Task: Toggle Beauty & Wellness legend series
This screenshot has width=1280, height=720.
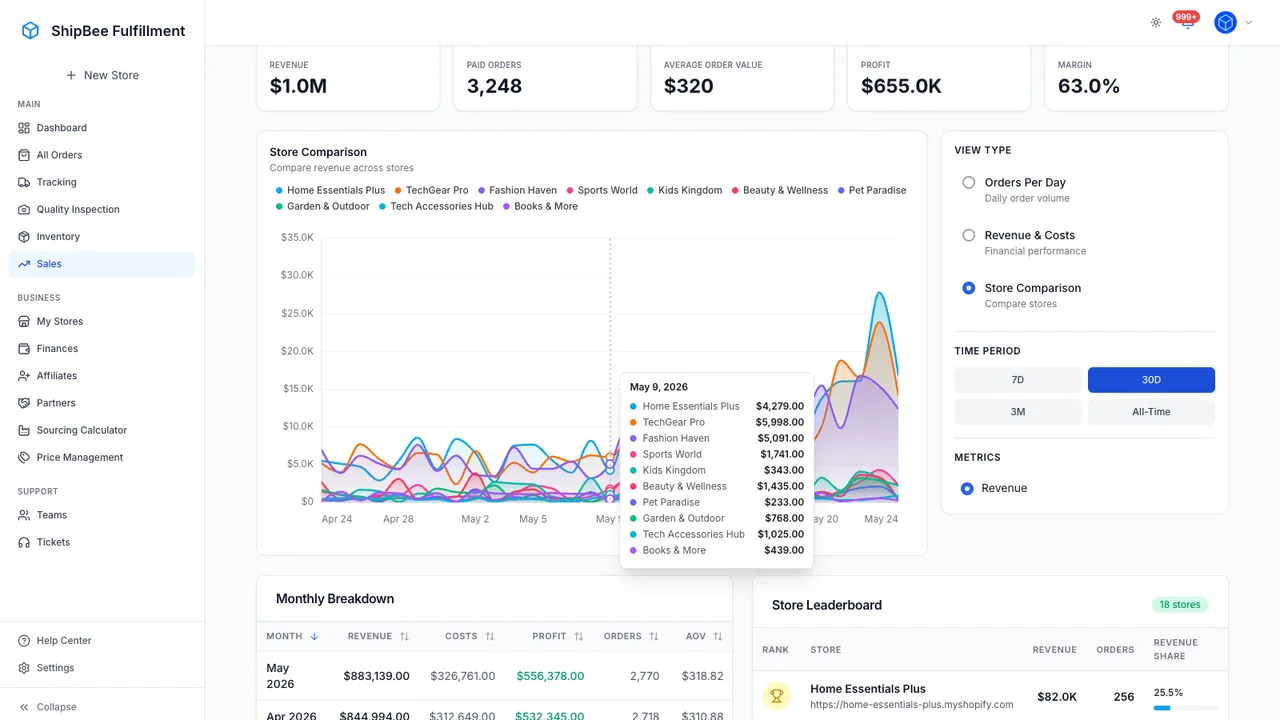Action: pyautogui.click(x=780, y=190)
